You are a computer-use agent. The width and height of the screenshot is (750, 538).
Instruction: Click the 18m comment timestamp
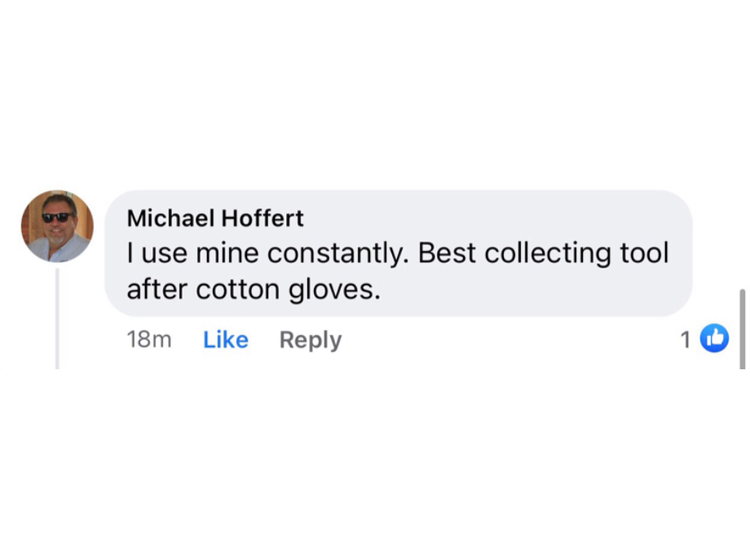pos(149,340)
